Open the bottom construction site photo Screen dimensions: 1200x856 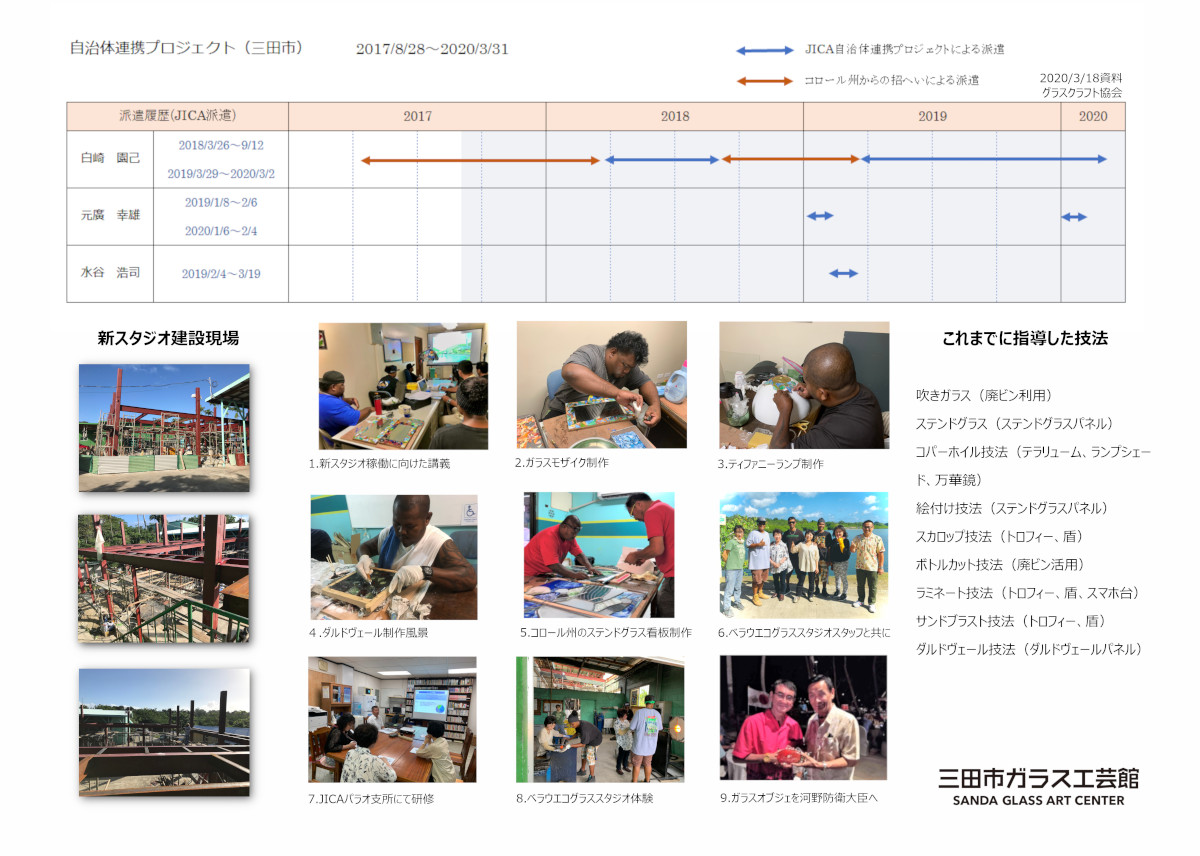click(x=164, y=732)
